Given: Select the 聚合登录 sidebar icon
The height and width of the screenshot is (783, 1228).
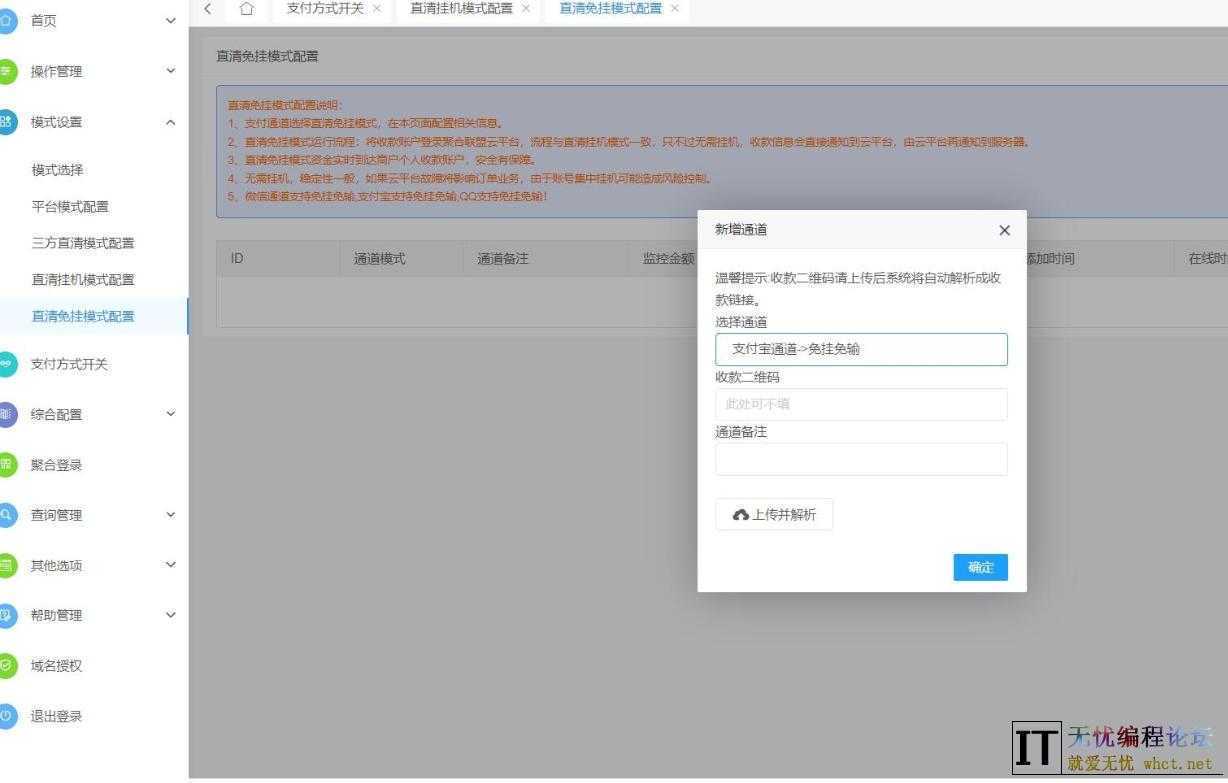Looking at the screenshot, I should pyautogui.click(x=10, y=464).
